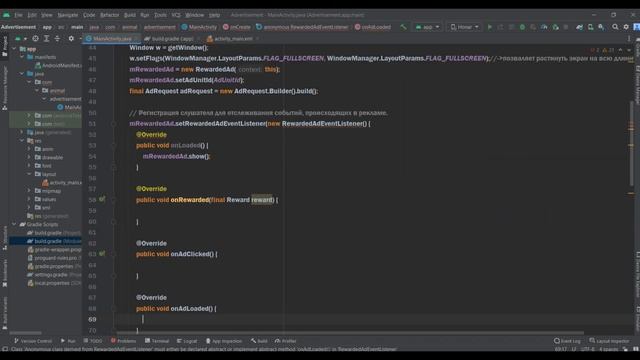Open the Profiler tool window
The image size is (640, 360).
(285, 341)
